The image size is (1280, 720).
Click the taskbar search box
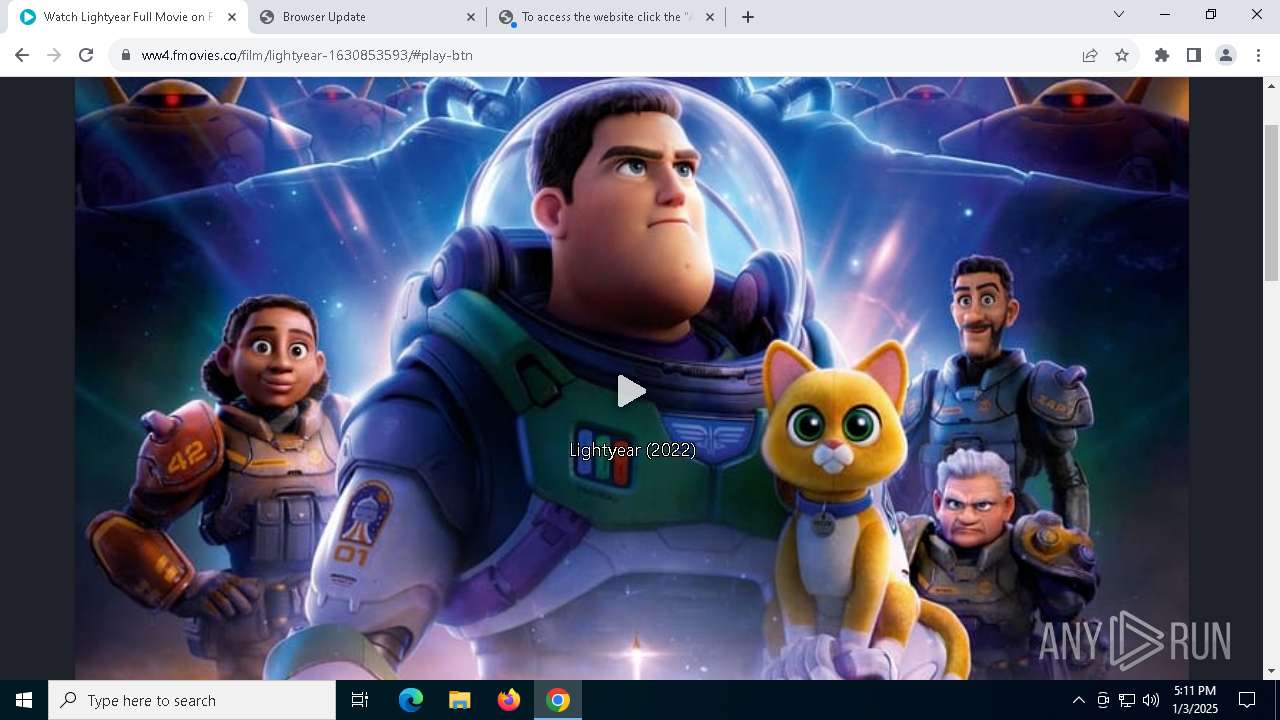[x=192, y=700]
